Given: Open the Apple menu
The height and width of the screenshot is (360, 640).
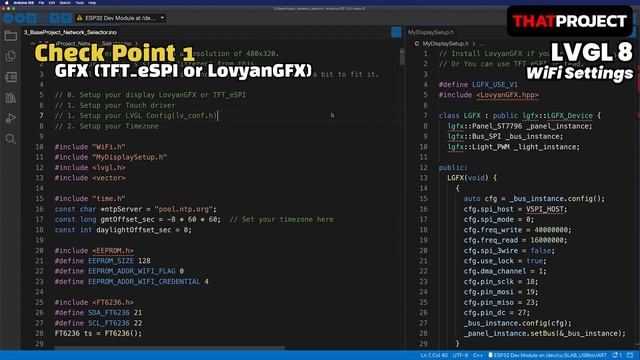Looking at the screenshot, I should 6,2.
